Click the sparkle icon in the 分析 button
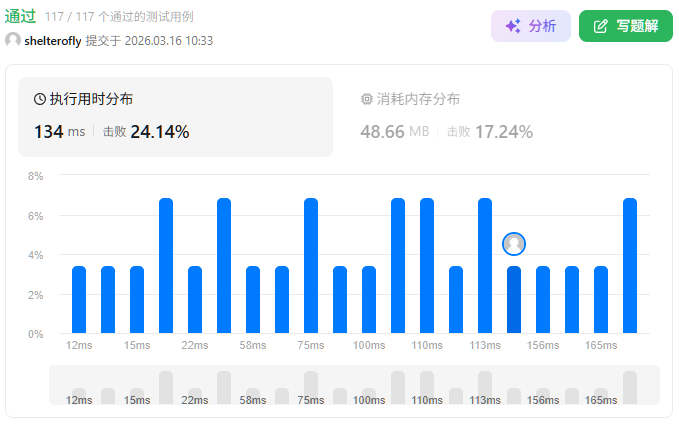Image resolution: width=679 pixels, height=425 pixels. coord(513,26)
